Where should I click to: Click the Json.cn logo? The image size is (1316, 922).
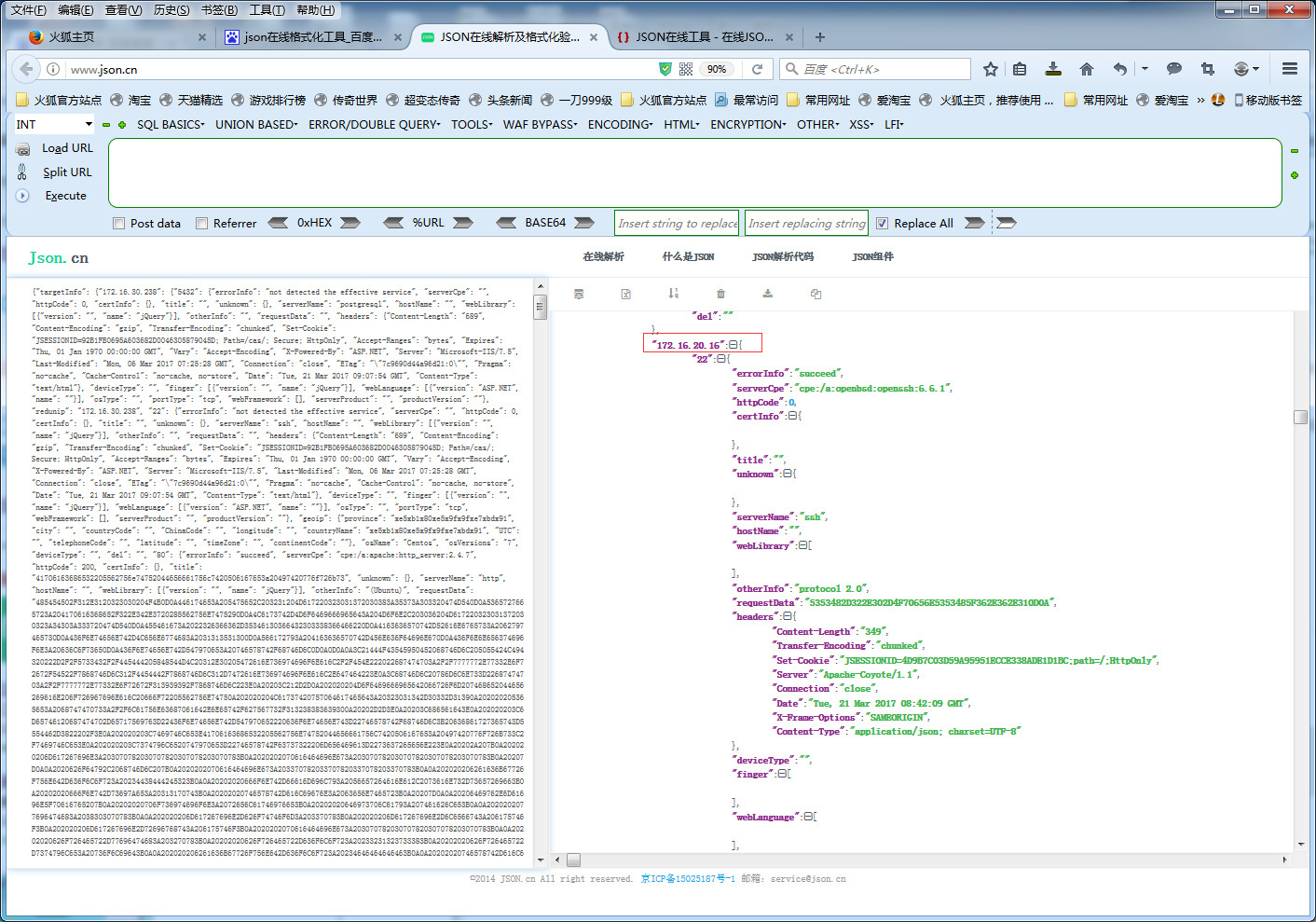pos(59,257)
